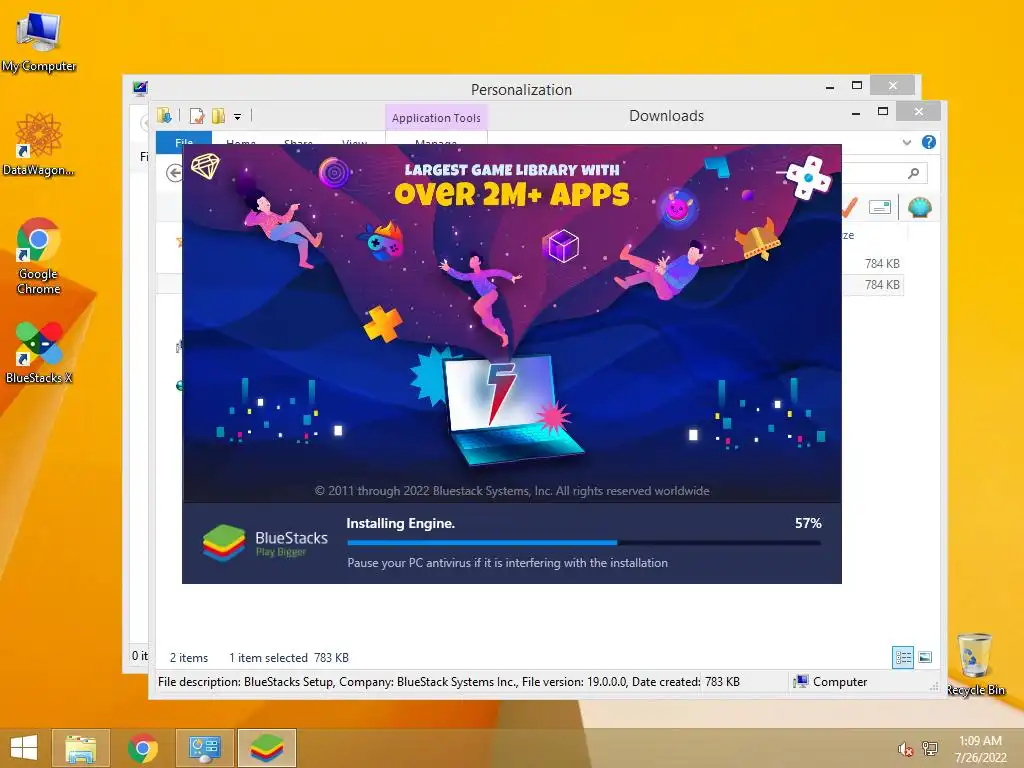Launch Google Chrome from the desktop
This screenshot has height=768, width=1024.
(x=39, y=256)
